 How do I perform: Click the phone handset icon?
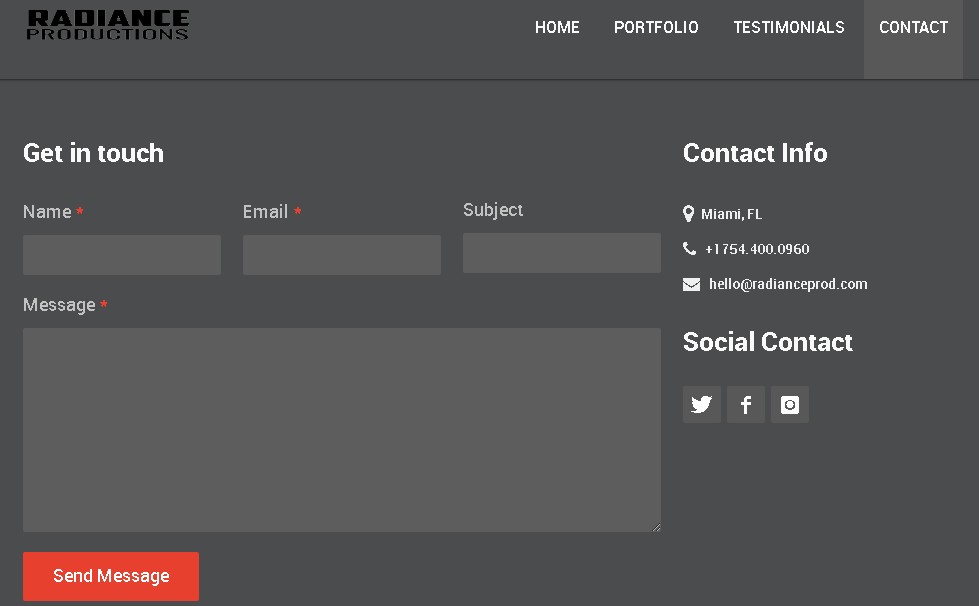(690, 249)
